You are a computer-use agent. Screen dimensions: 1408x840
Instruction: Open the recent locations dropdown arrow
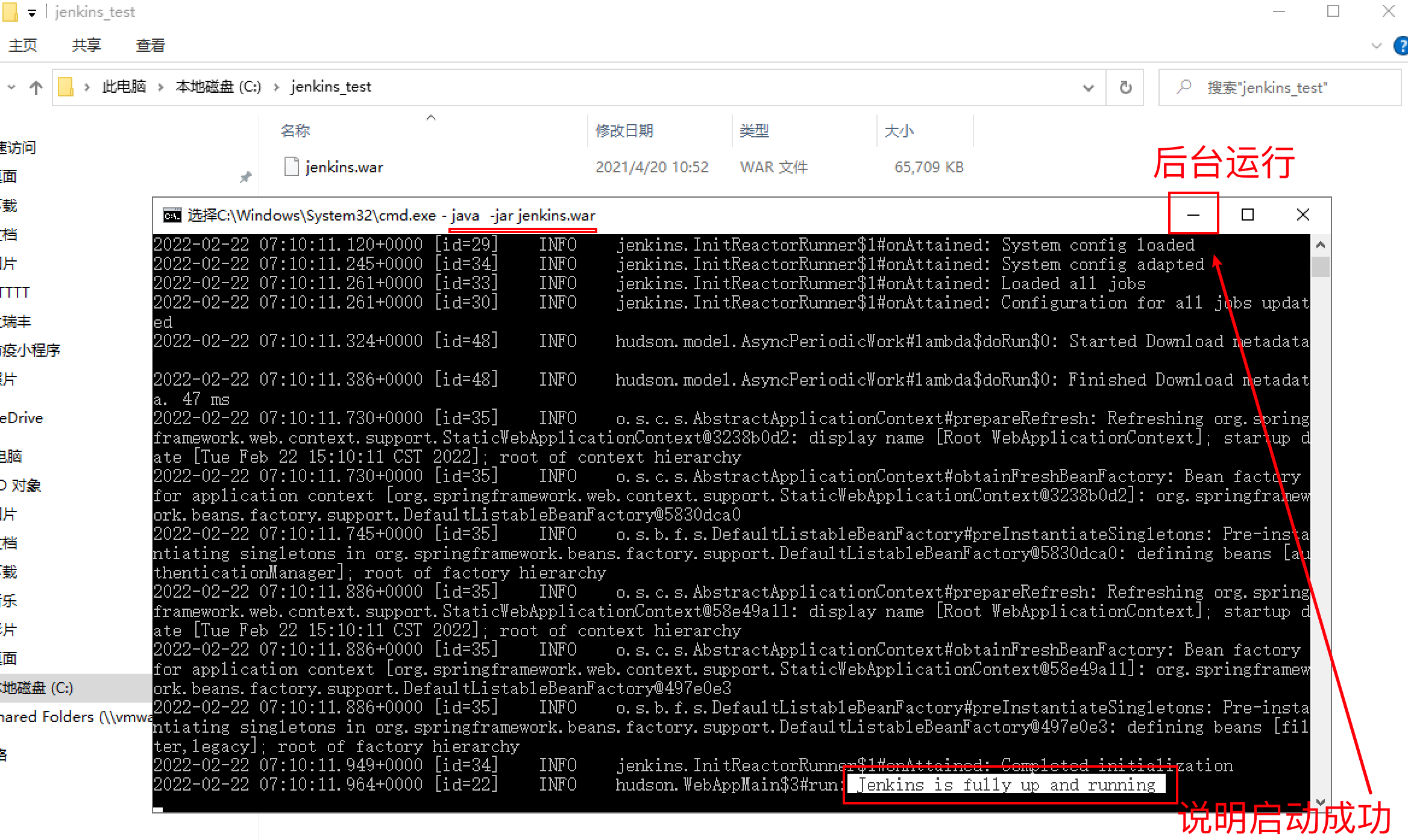11,88
